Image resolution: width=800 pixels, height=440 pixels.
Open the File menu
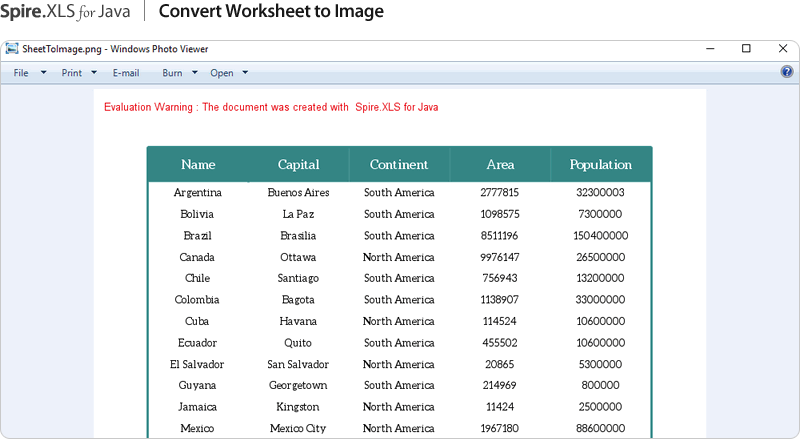click(x=21, y=73)
